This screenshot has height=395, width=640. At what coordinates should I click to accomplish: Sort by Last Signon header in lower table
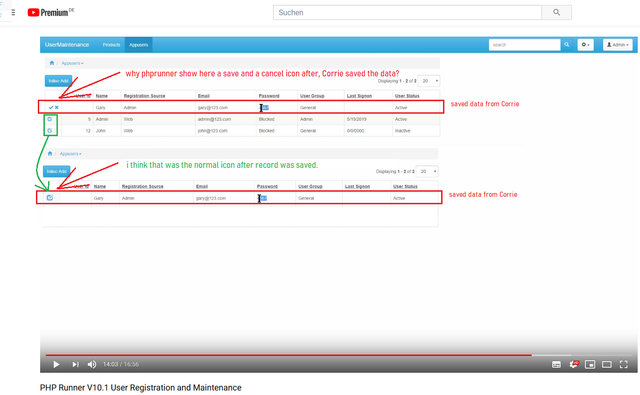coord(357,186)
